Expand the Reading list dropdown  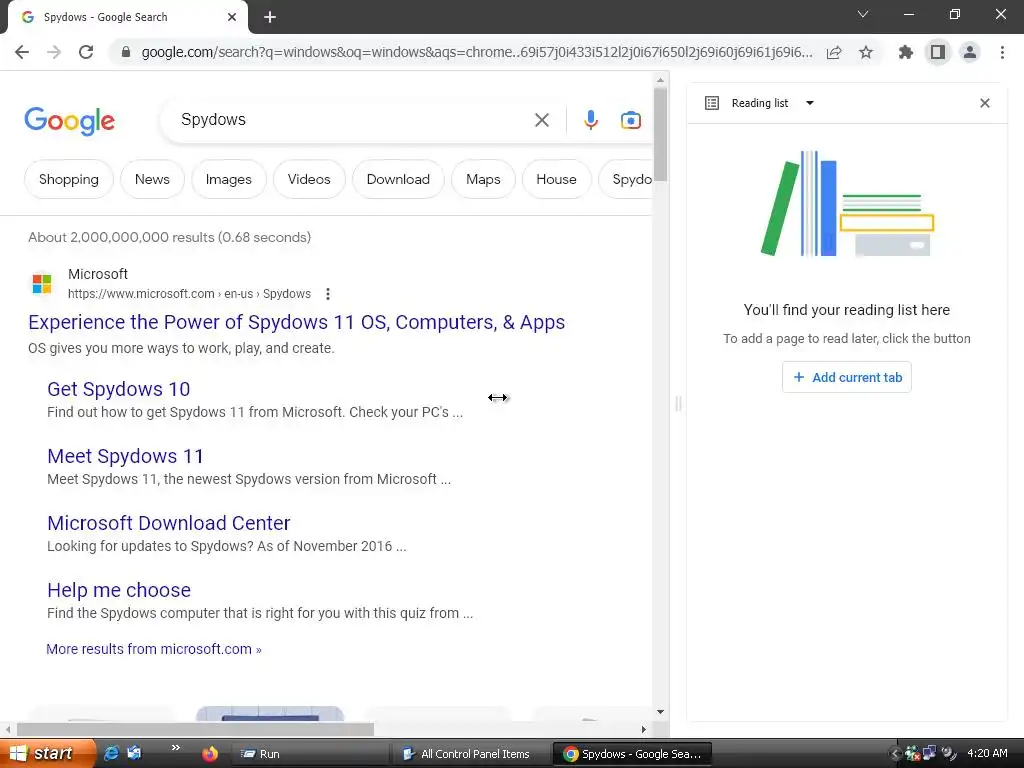[x=810, y=103]
